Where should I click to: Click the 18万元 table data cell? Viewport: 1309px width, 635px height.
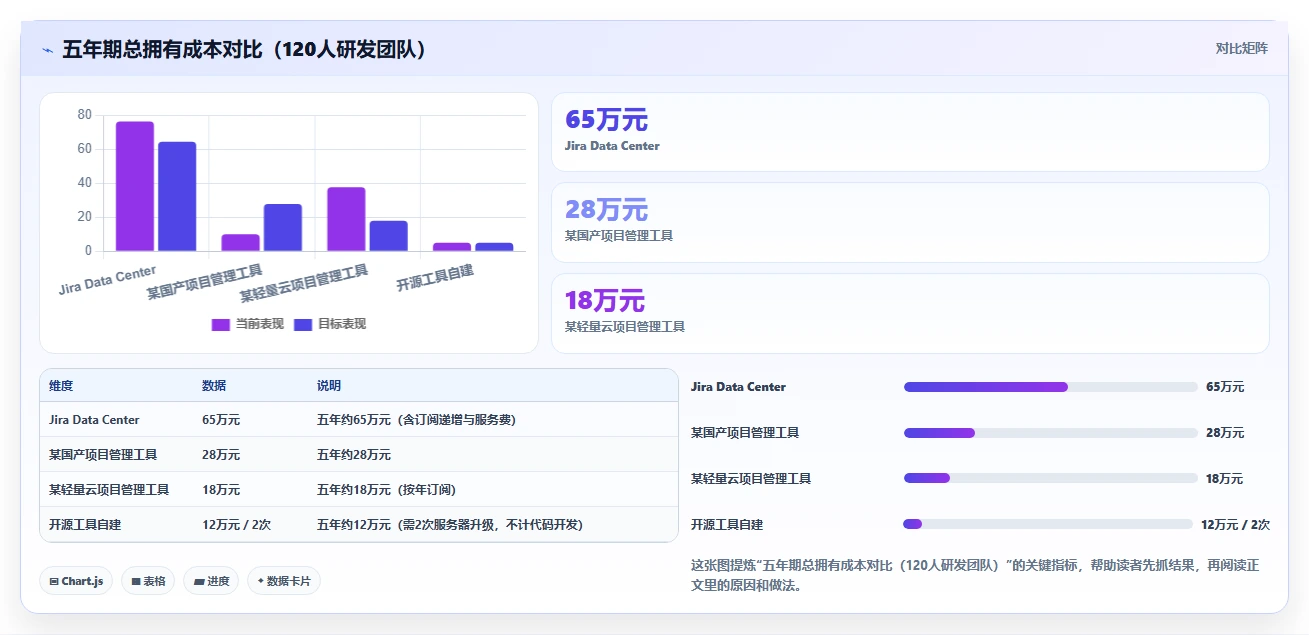coord(221,490)
